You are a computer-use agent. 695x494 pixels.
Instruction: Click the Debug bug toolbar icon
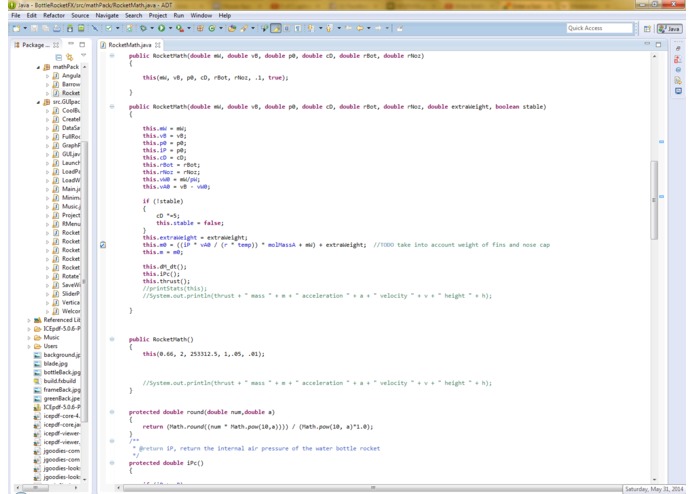(143, 28)
